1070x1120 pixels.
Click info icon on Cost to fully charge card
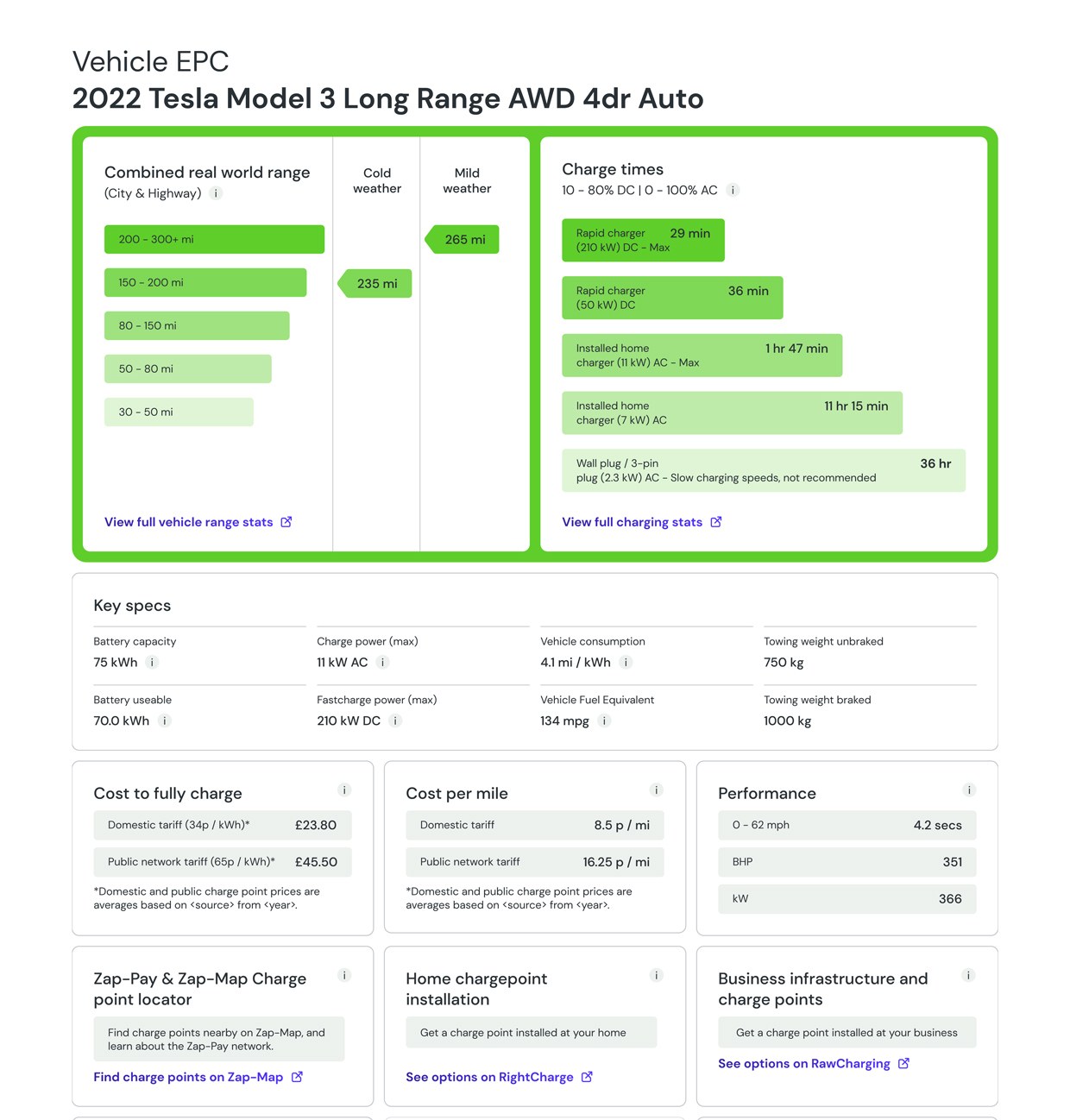click(x=344, y=790)
